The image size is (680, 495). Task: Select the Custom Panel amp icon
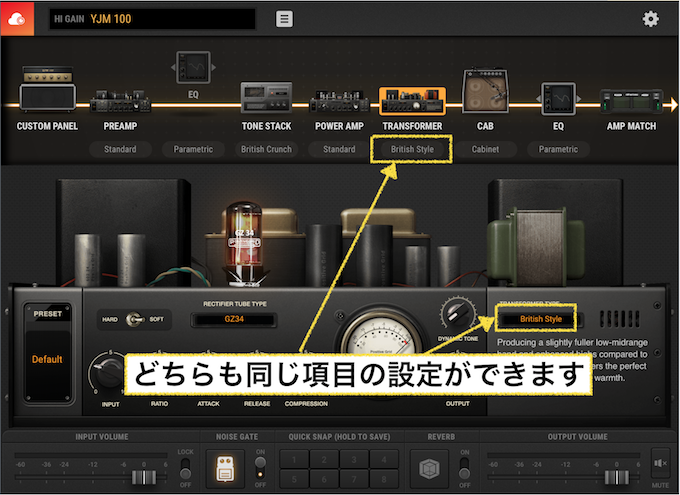[x=47, y=89]
